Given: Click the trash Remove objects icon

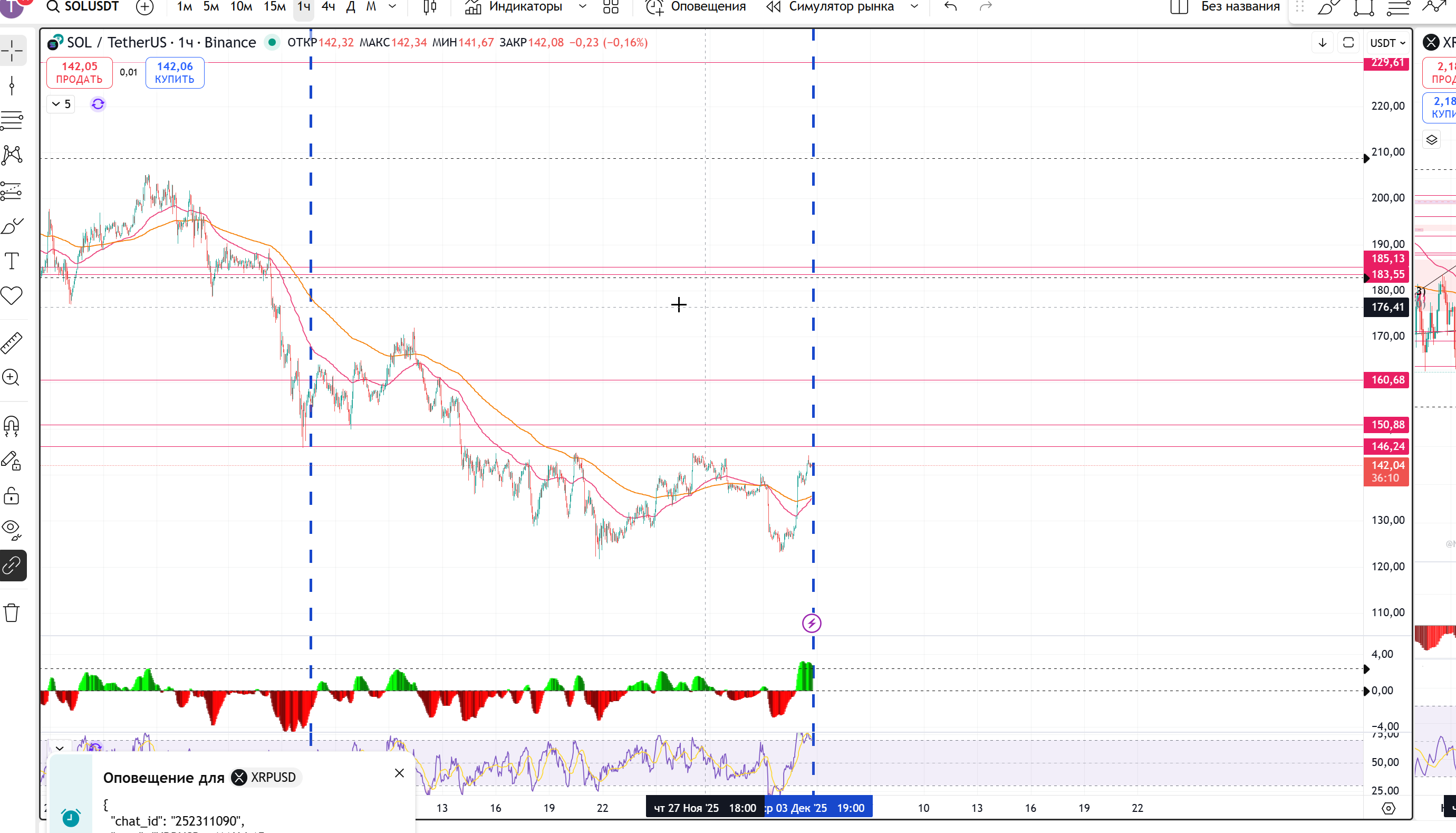Looking at the screenshot, I should click(12, 612).
